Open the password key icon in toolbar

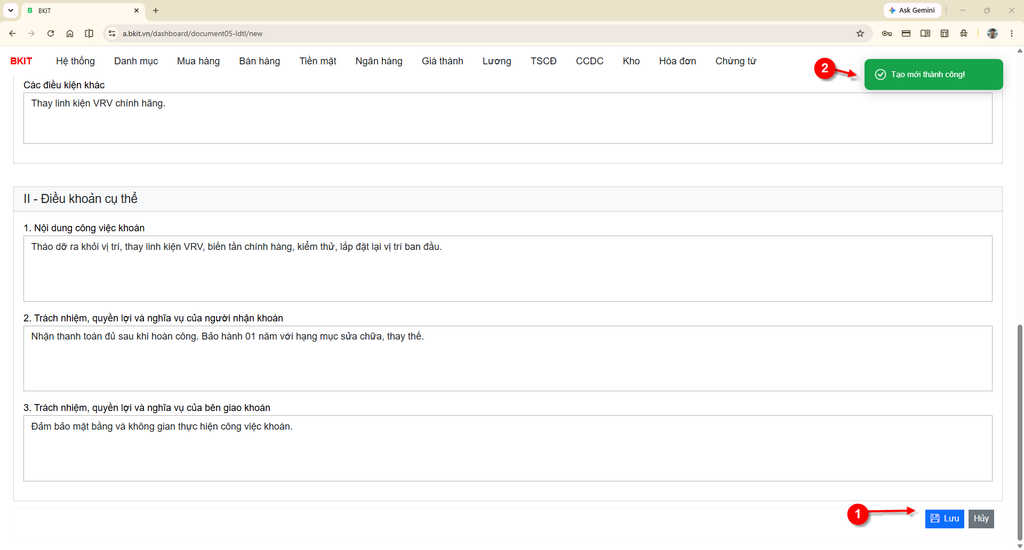coord(886,33)
